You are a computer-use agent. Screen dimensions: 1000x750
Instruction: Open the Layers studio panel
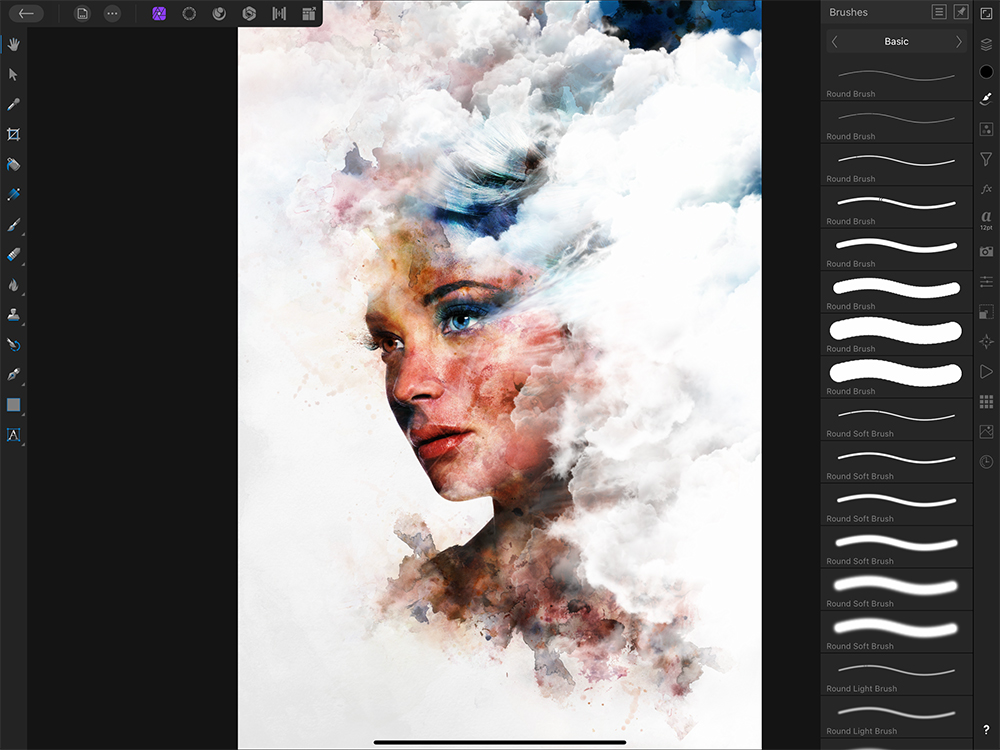pos(986,43)
